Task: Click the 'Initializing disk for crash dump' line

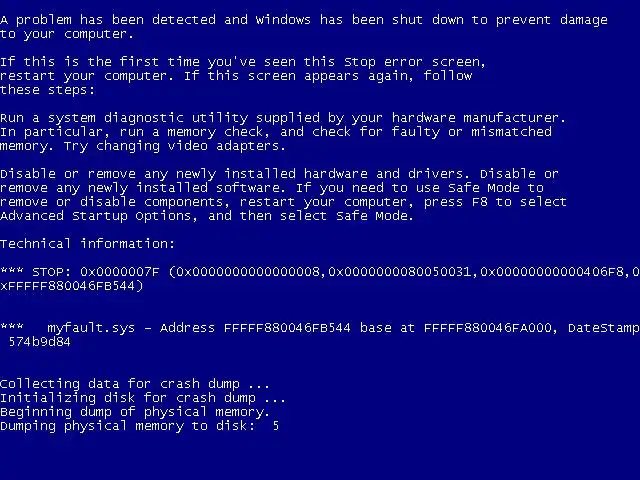Action: pos(142,398)
